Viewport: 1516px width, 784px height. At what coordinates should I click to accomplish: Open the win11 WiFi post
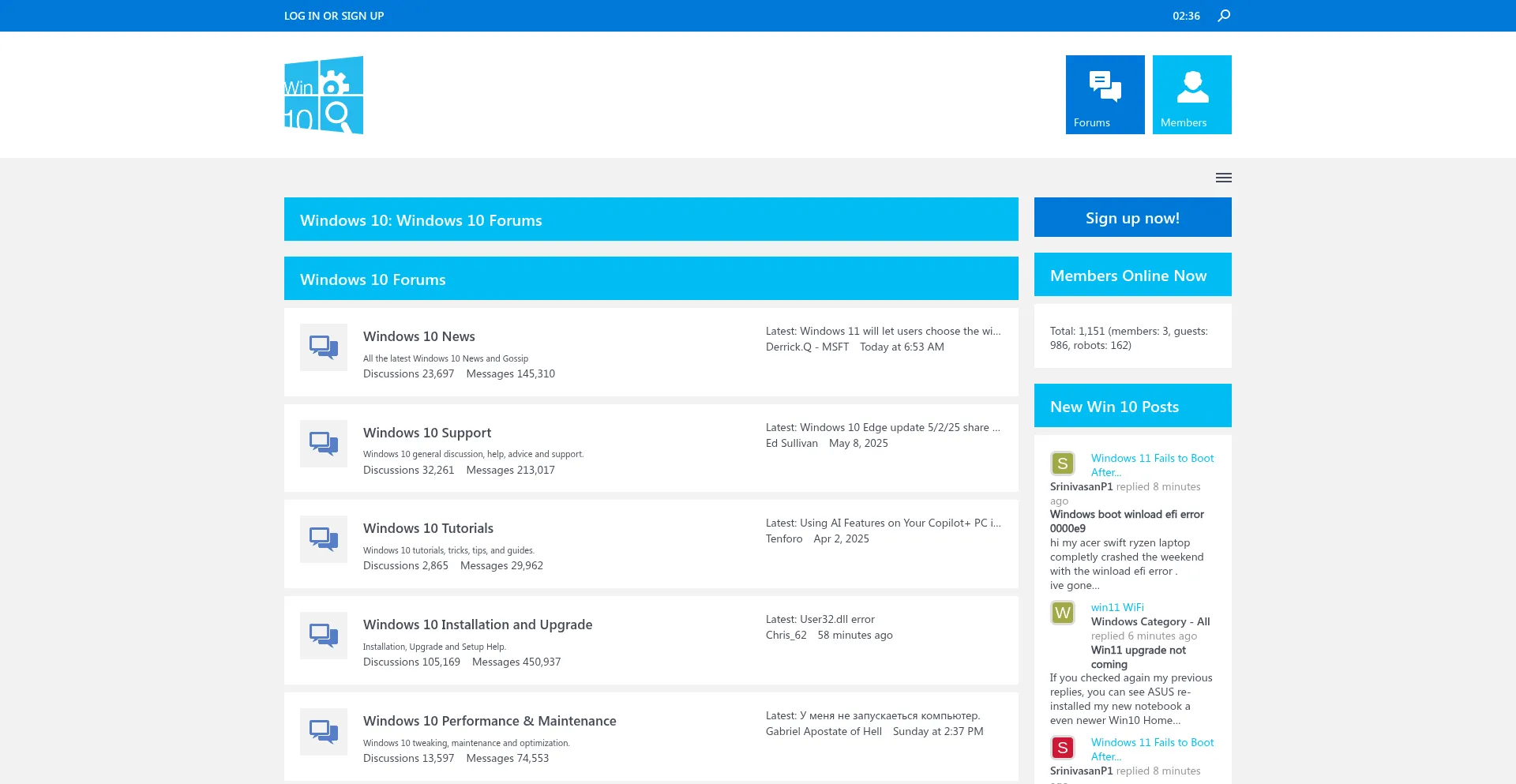(1116, 607)
